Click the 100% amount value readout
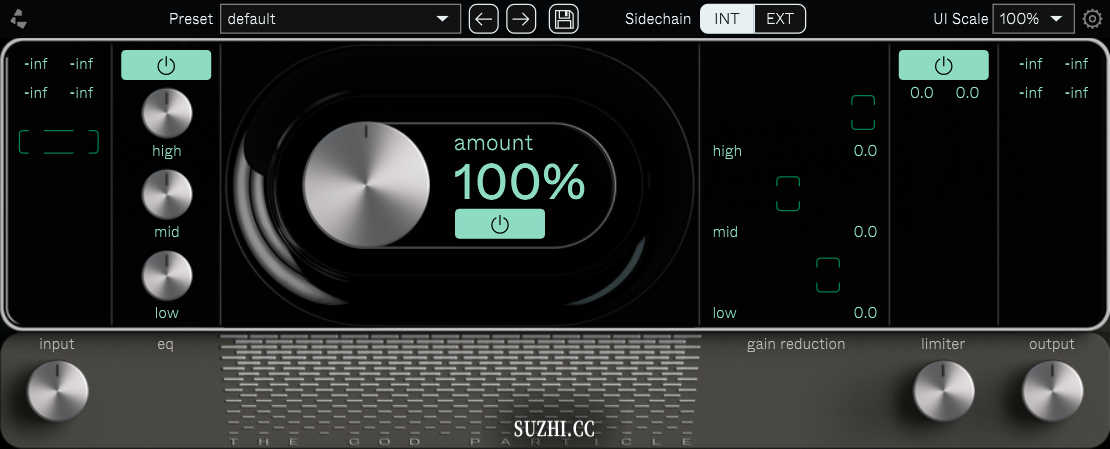 [519, 181]
